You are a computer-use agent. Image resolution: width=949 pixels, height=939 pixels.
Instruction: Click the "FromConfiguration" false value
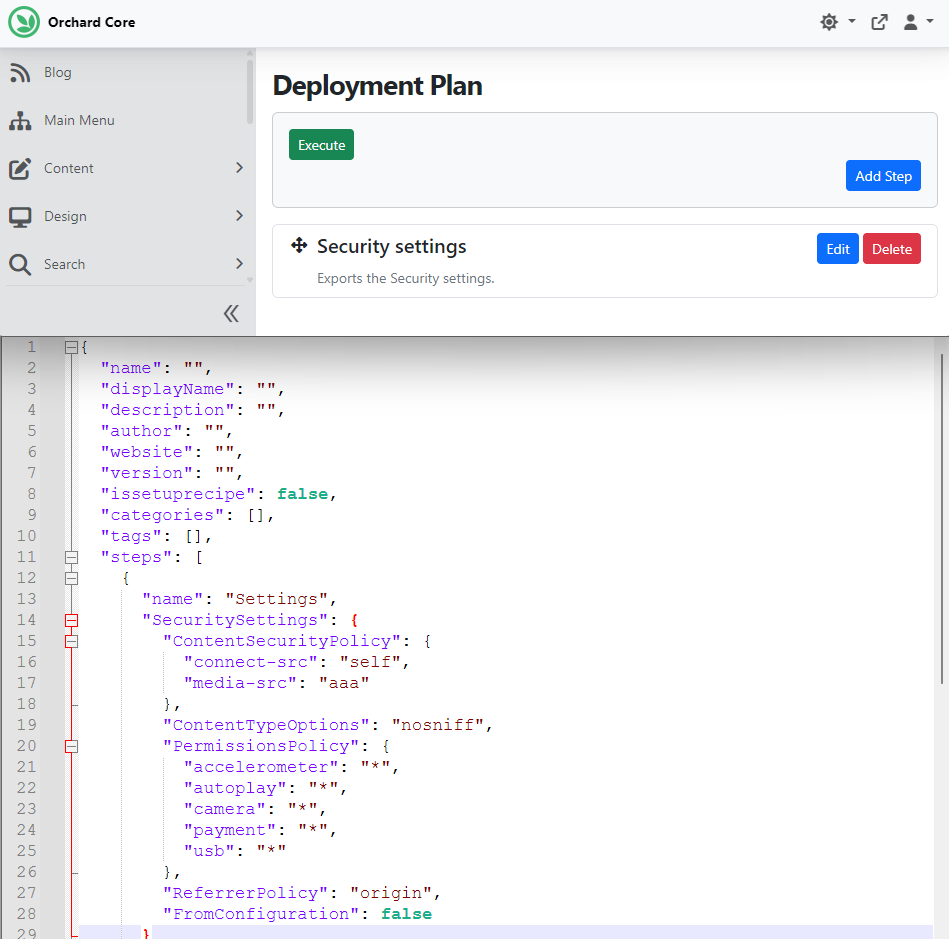coord(406,914)
